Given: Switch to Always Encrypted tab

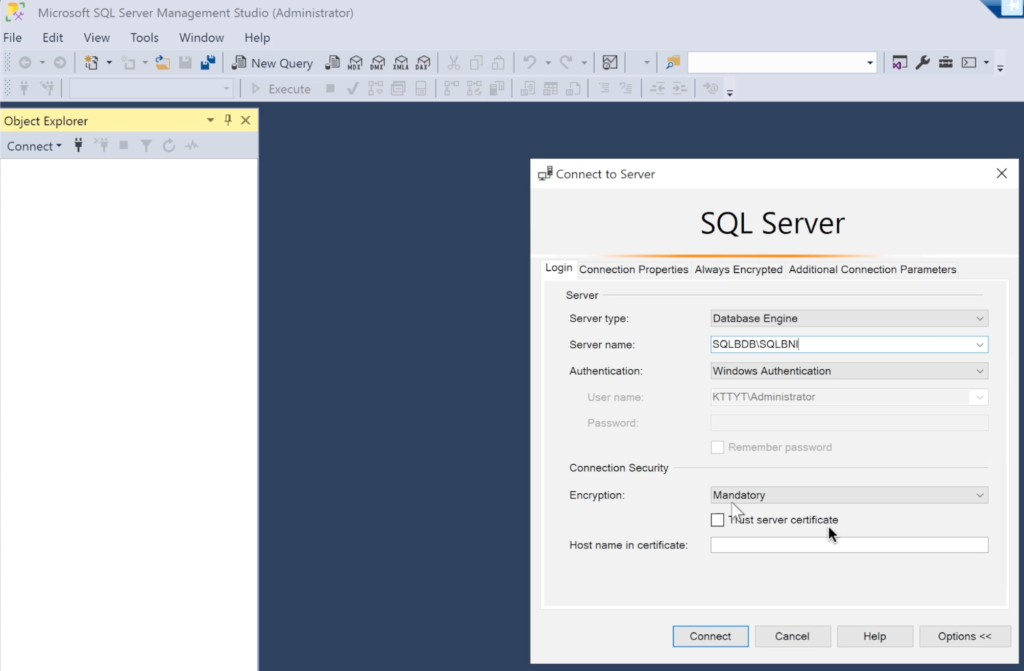Looking at the screenshot, I should pyautogui.click(x=739, y=269).
